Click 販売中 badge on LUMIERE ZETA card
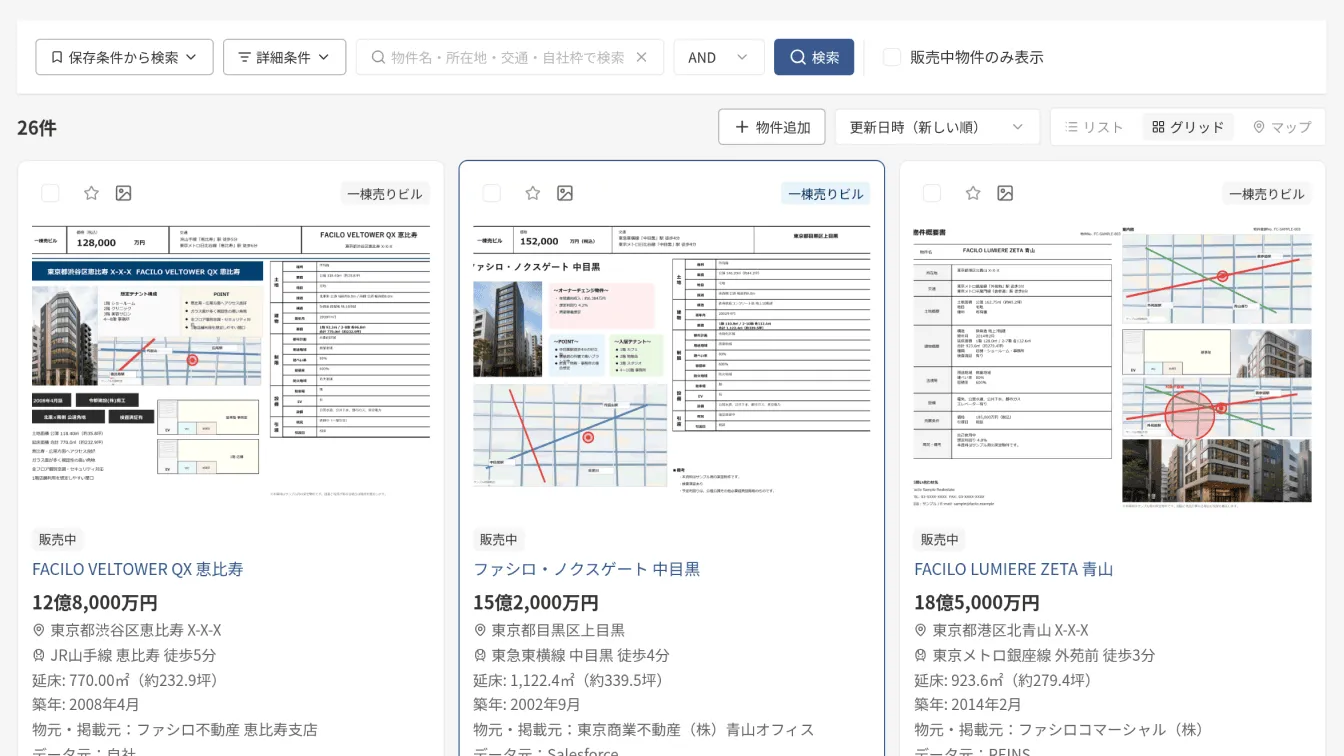Screen dimensions: 1344x756 [939, 539]
